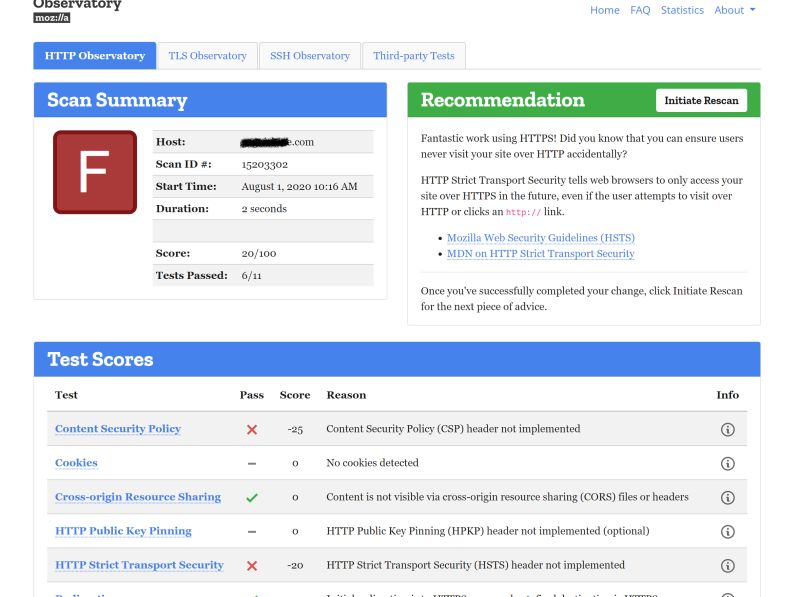Image resolution: width=800 pixels, height=597 pixels.
Task: Open Mozilla Web Security Guidelines (HSTS) link
Action: (541, 237)
